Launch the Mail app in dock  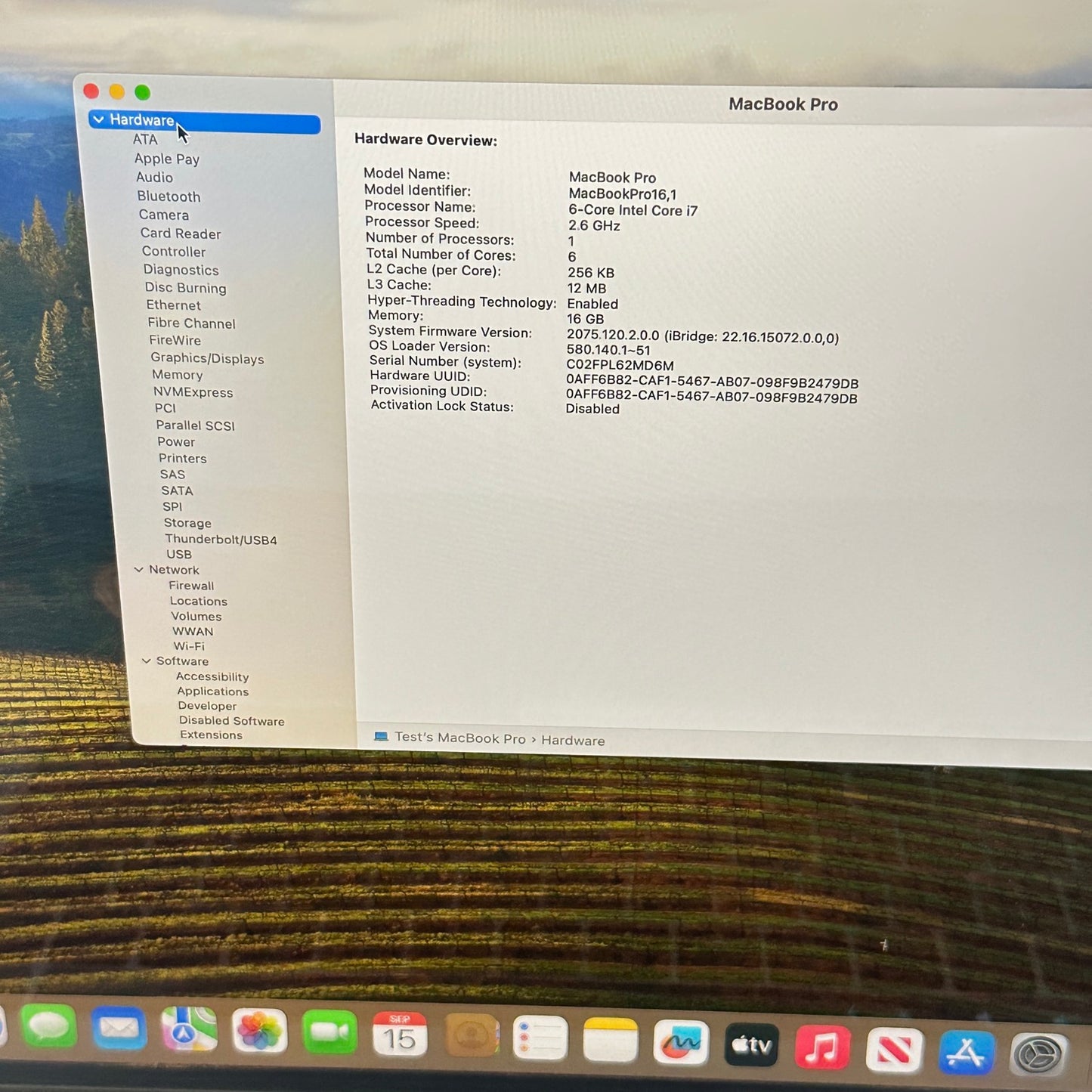[x=119, y=1029]
